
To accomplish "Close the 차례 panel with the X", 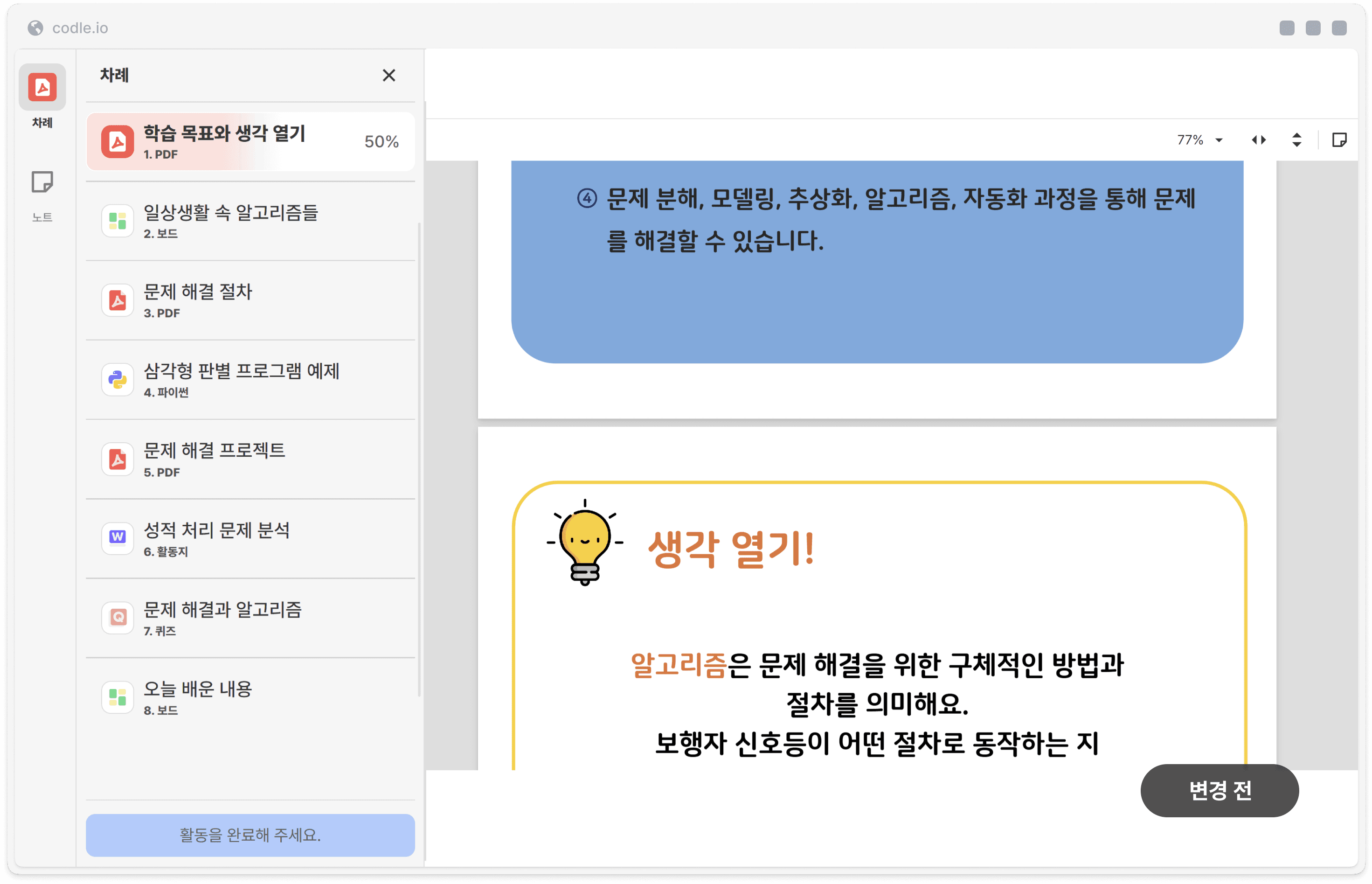I will click(388, 75).
